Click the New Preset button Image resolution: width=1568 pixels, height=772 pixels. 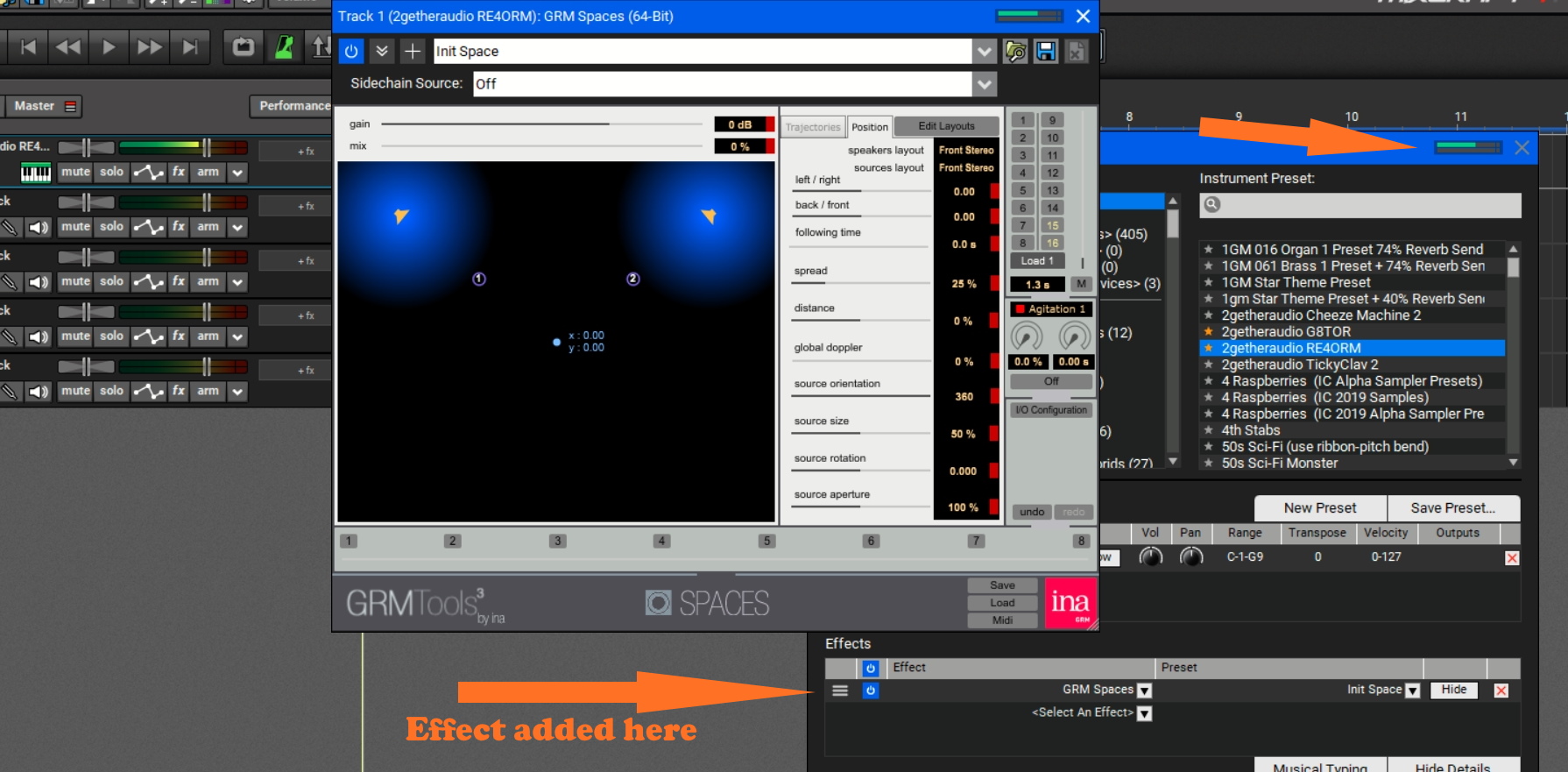click(1320, 508)
